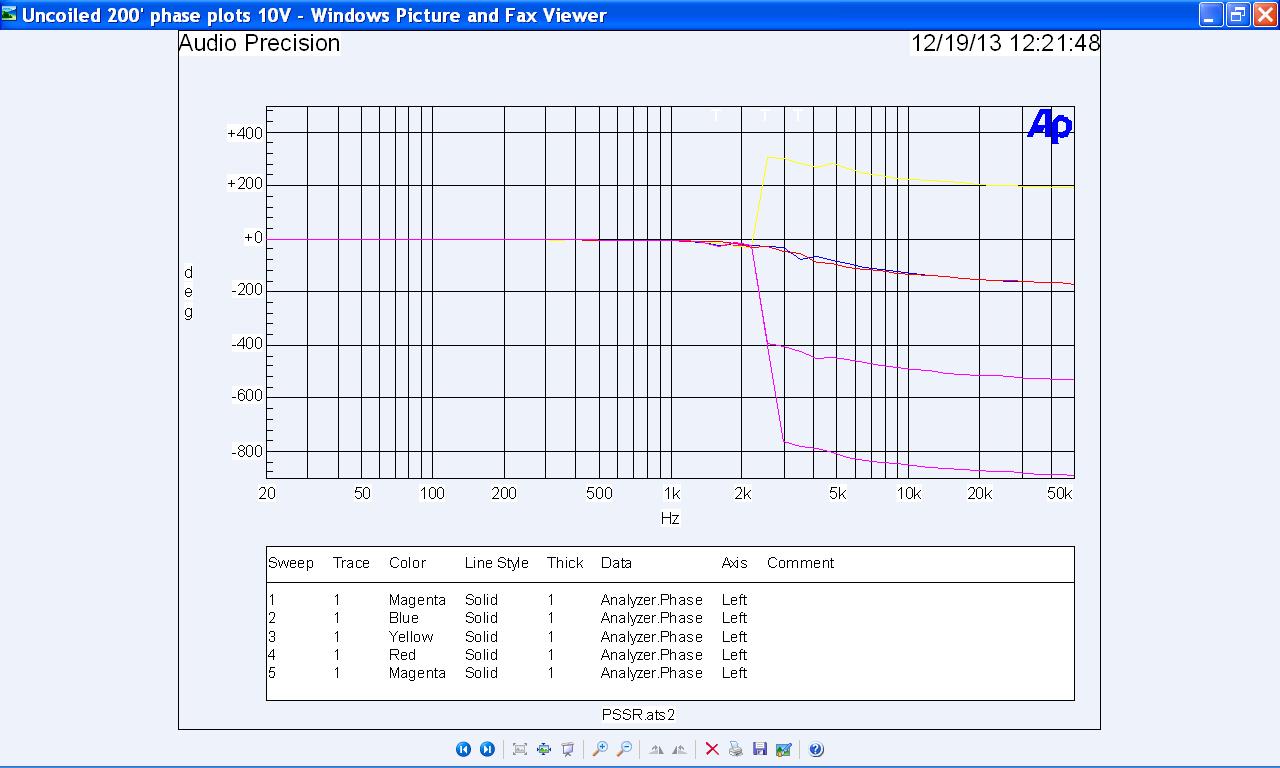The width and height of the screenshot is (1280, 768).
Task: Click the Sweep column header
Action: coord(291,563)
